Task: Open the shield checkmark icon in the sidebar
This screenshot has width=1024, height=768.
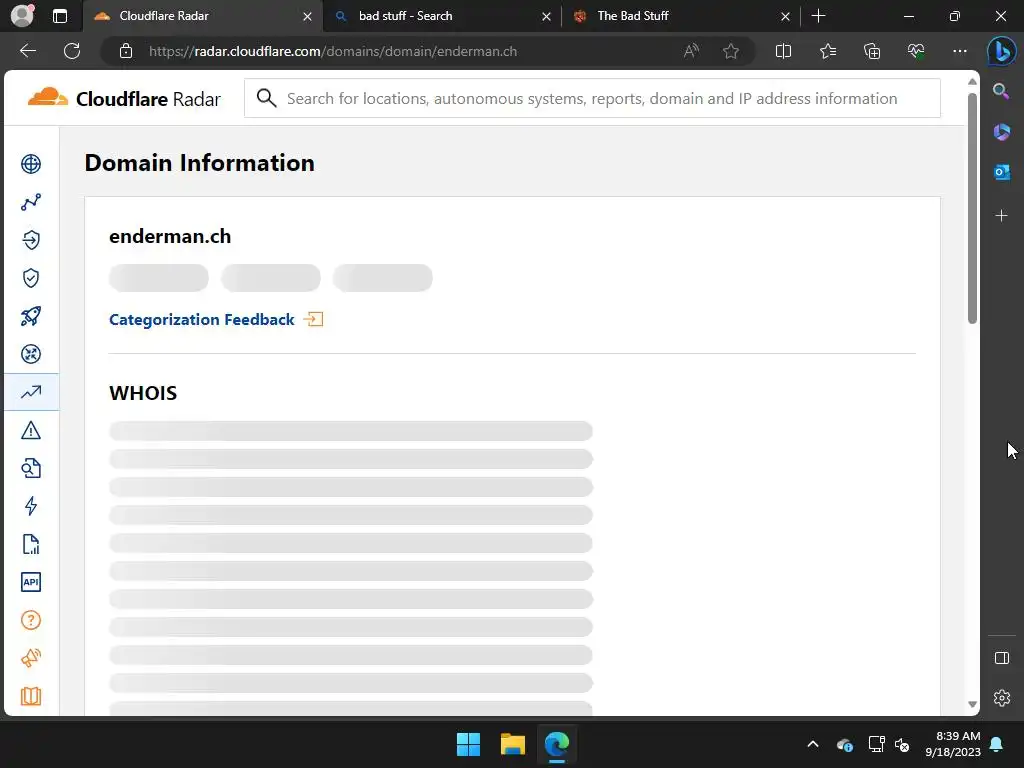Action: (x=31, y=278)
